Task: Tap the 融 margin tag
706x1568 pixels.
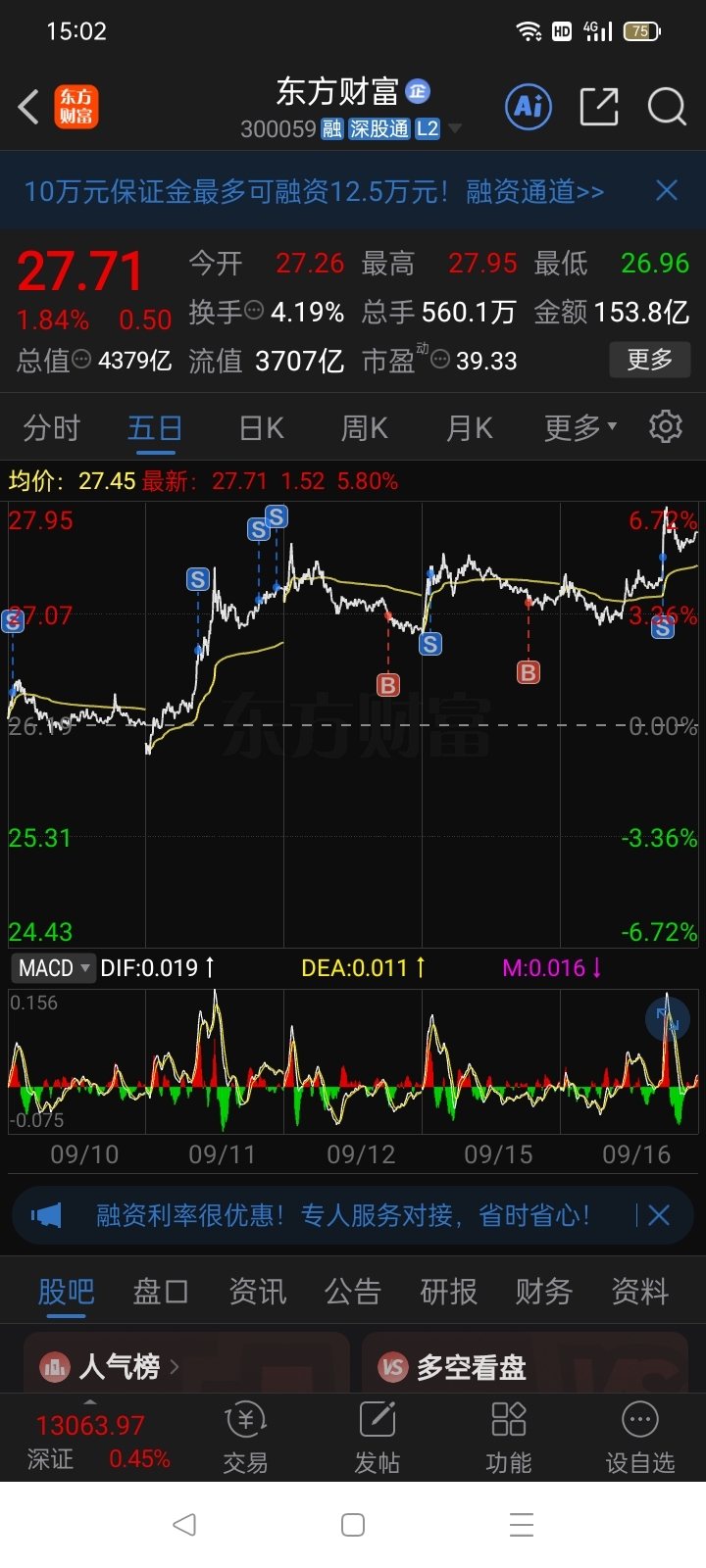Action: pos(331,129)
